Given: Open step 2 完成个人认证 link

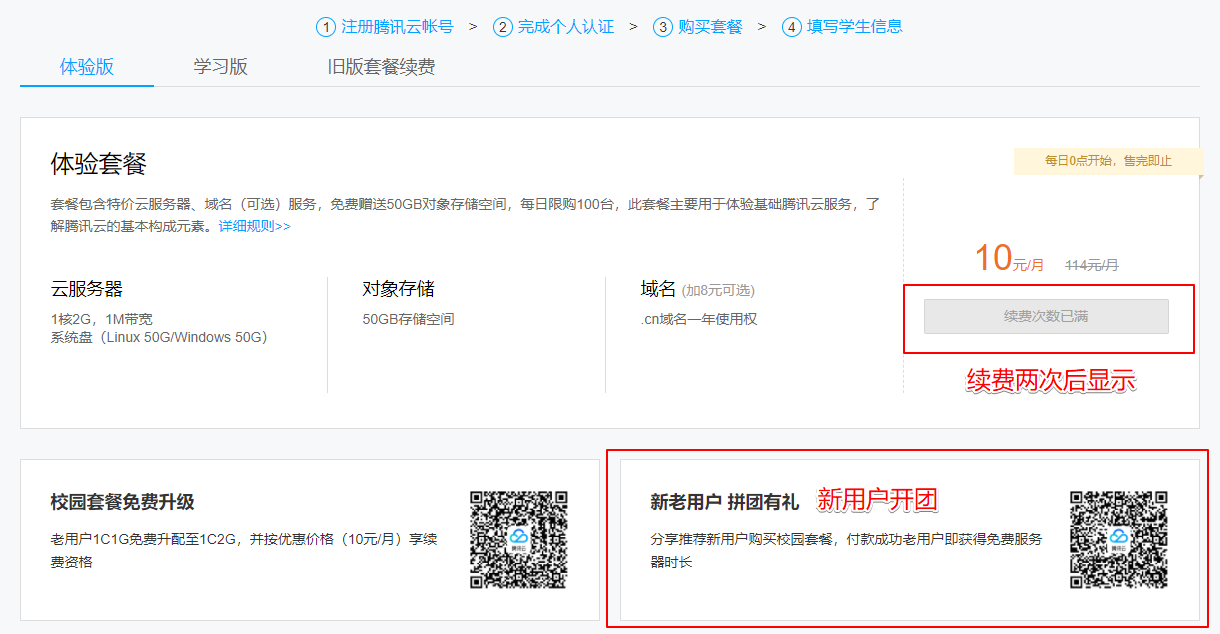Looking at the screenshot, I should (554, 27).
